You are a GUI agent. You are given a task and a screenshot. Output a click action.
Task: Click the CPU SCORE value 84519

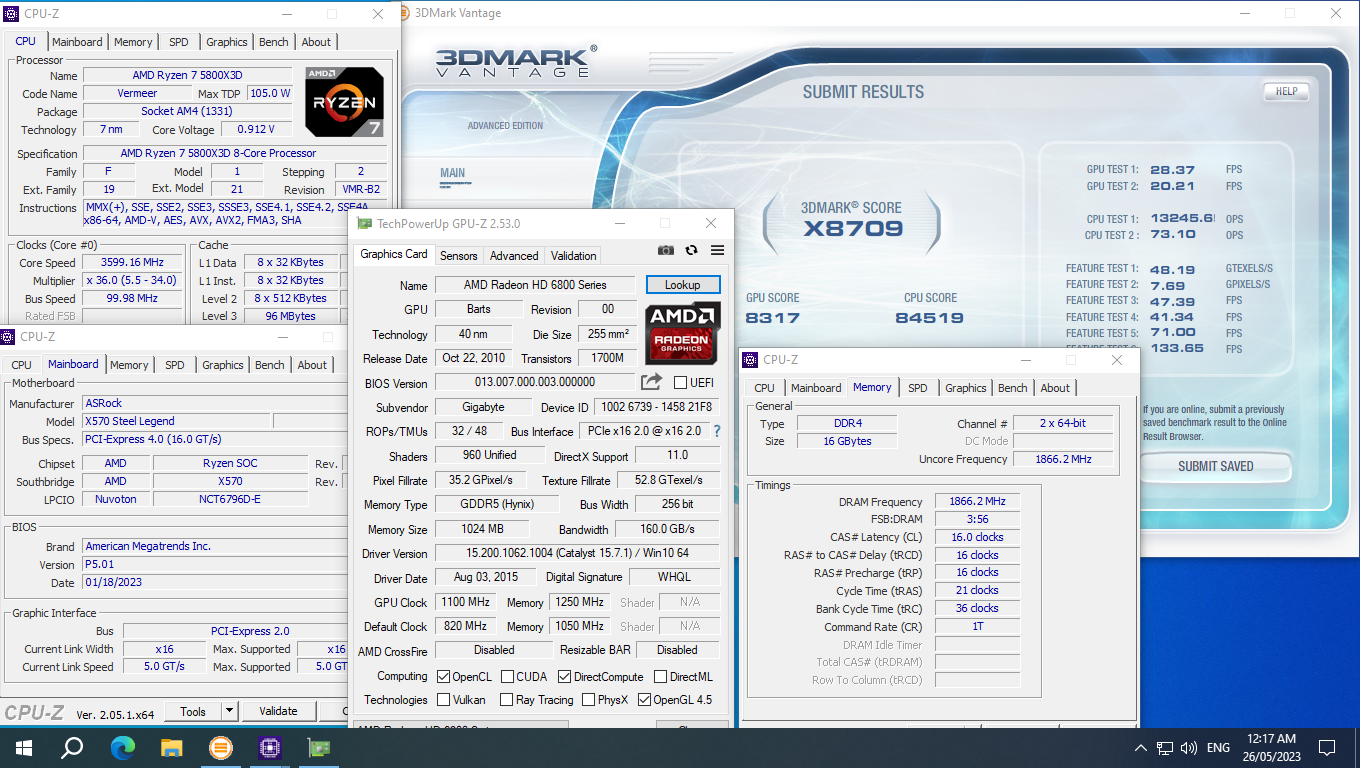coord(929,318)
